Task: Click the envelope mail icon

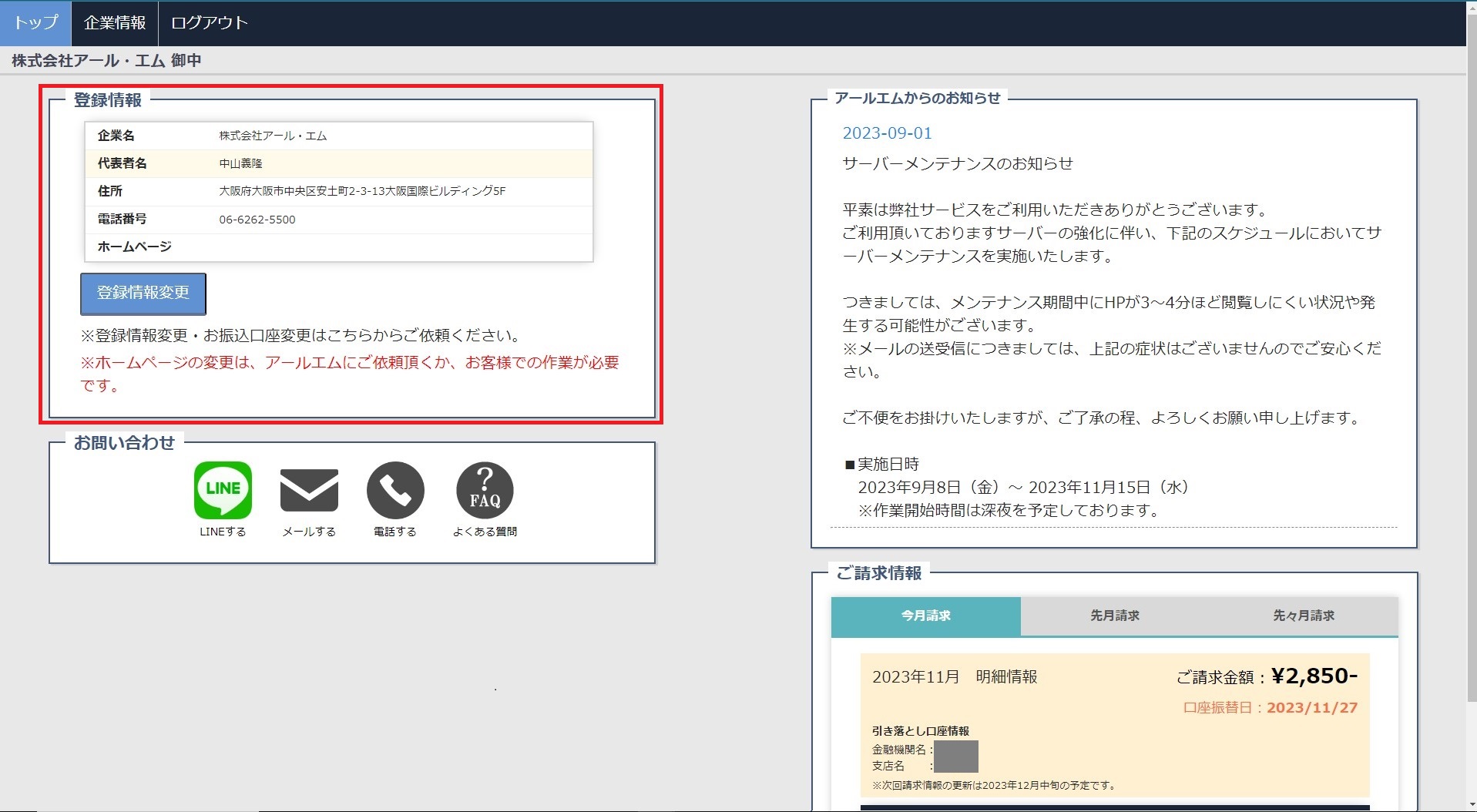Action: coord(309,490)
